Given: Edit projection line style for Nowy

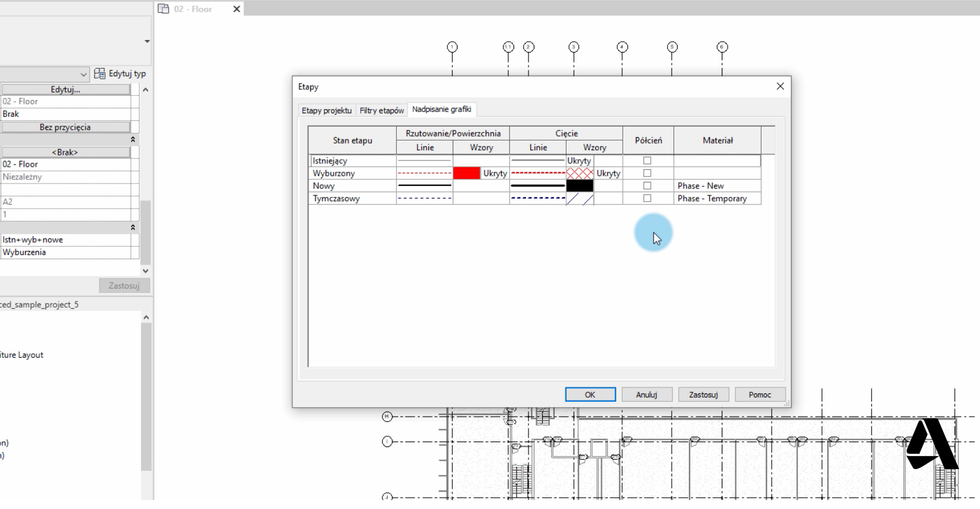Looking at the screenshot, I should pyautogui.click(x=424, y=186).
